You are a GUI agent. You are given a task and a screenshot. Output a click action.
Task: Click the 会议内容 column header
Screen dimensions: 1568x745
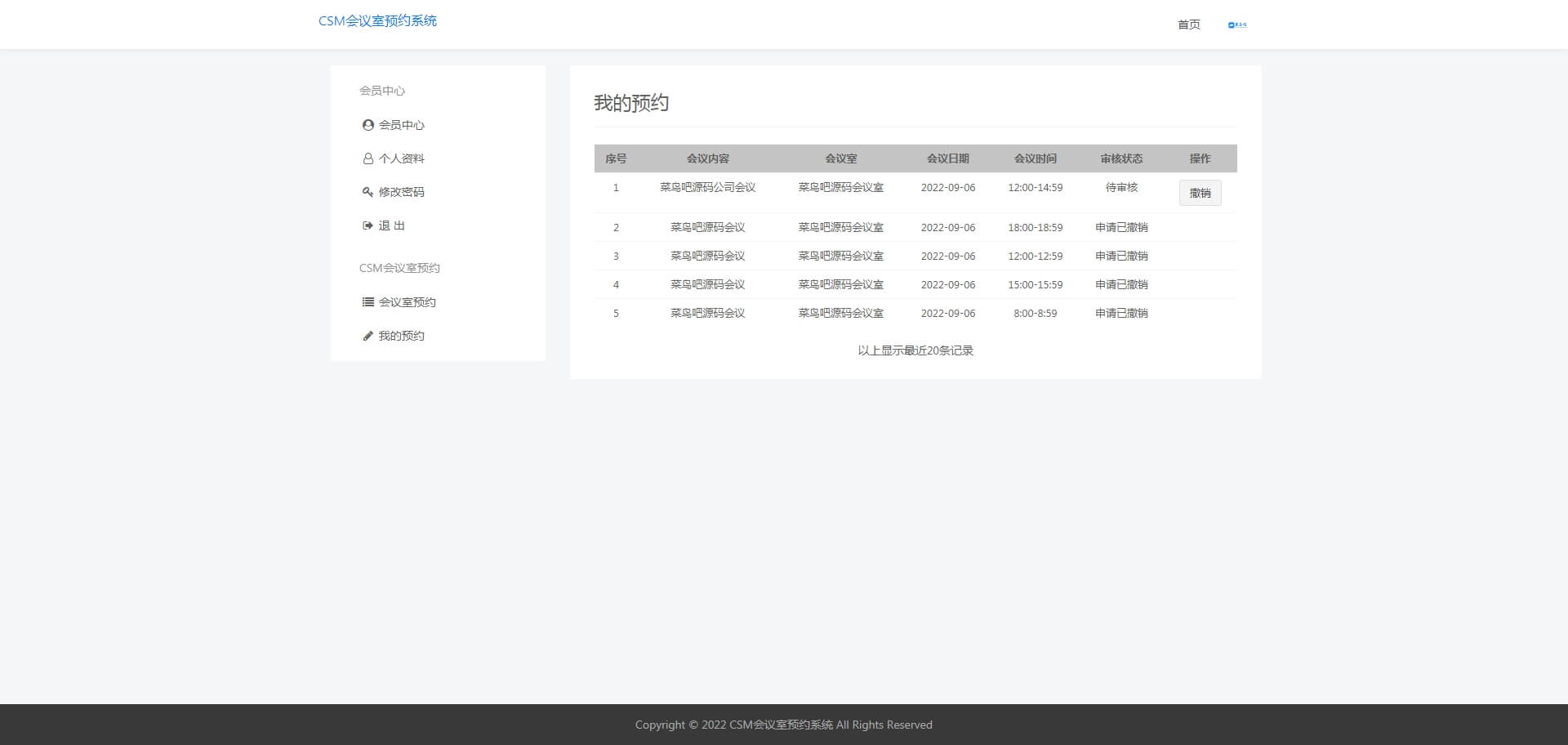click(707, 158)
